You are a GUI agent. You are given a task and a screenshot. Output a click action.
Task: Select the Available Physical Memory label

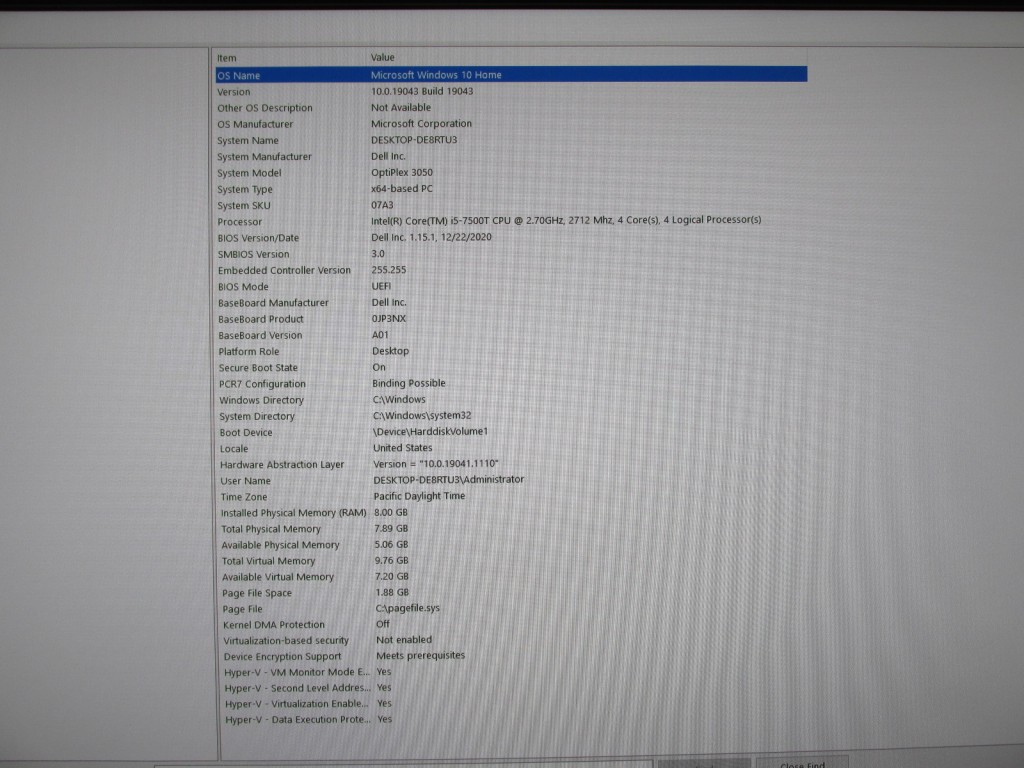pos(280,545)
